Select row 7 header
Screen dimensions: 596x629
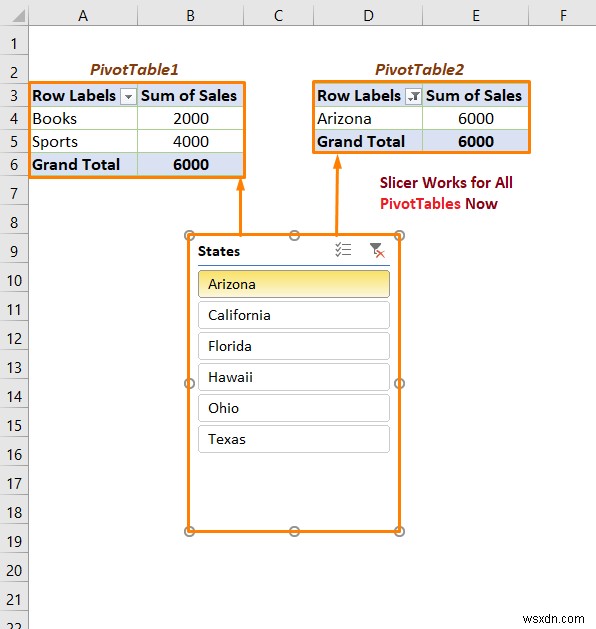(x=14, y=193)
